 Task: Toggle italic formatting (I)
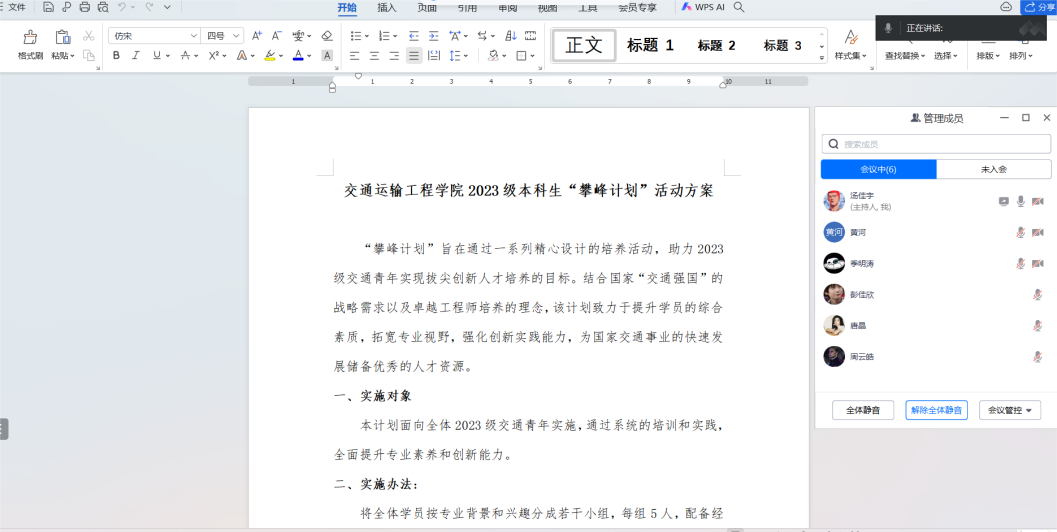pos(135,56)
